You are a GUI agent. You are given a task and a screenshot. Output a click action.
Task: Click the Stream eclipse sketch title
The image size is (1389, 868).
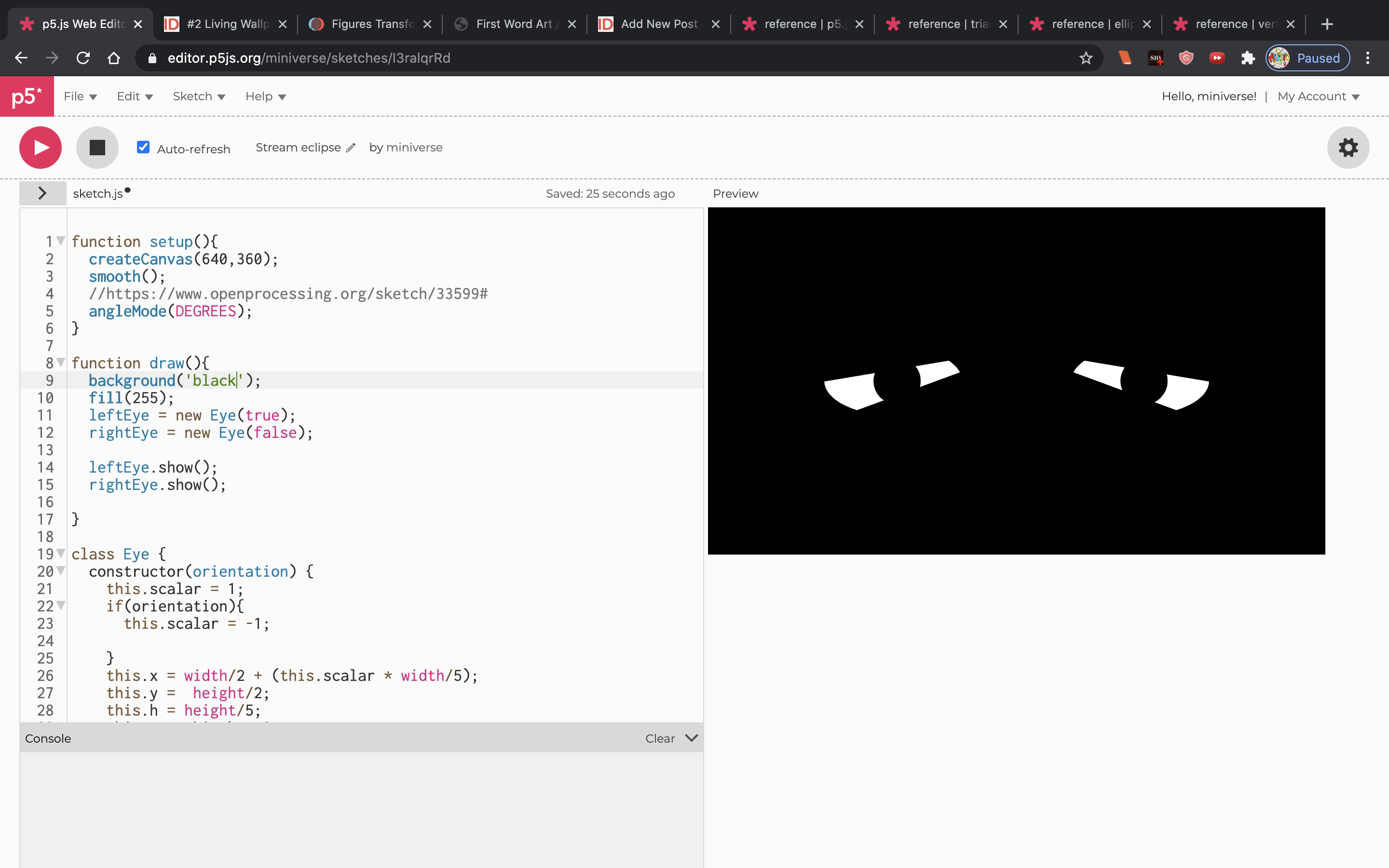click(x=298, y=148)
